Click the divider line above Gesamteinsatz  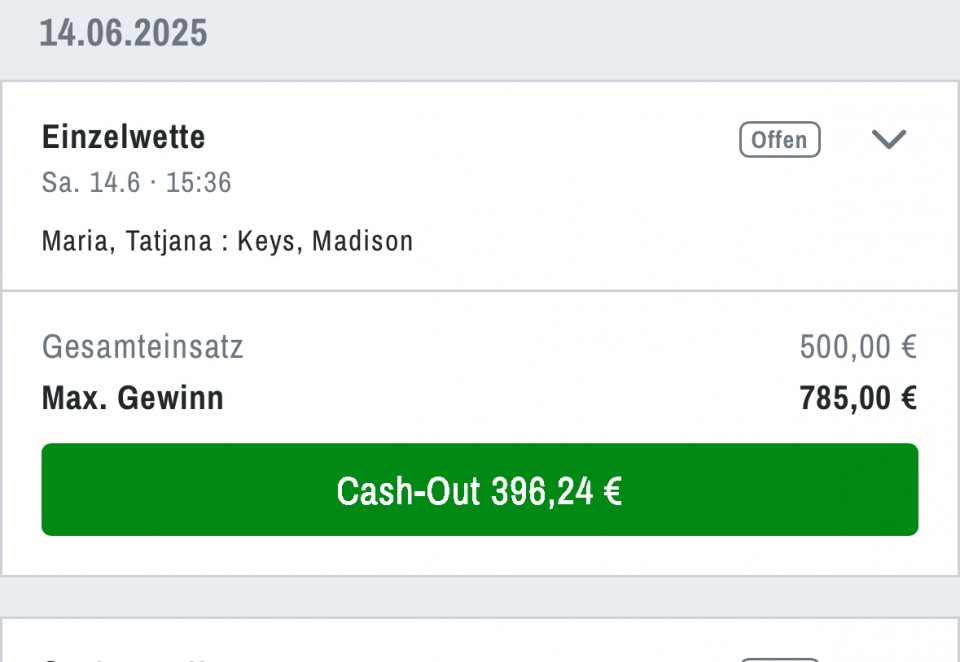(x=480, y=291)
